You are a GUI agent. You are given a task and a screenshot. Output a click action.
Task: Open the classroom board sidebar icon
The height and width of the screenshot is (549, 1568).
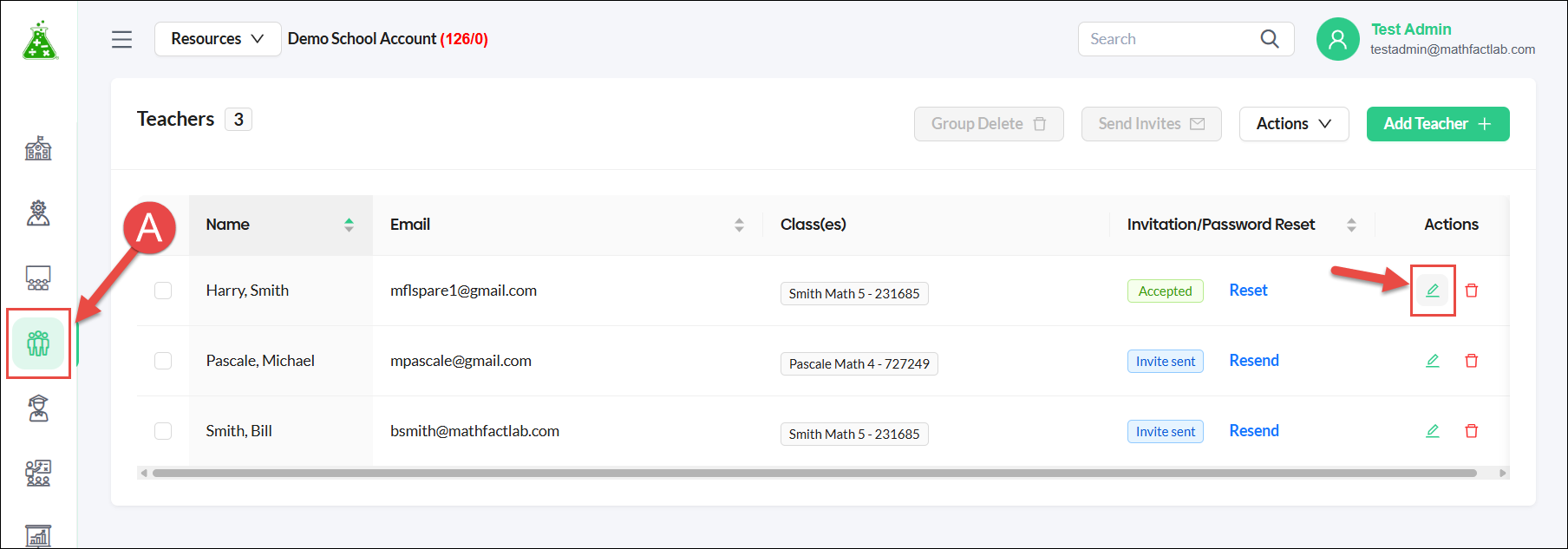coord(38,278)
